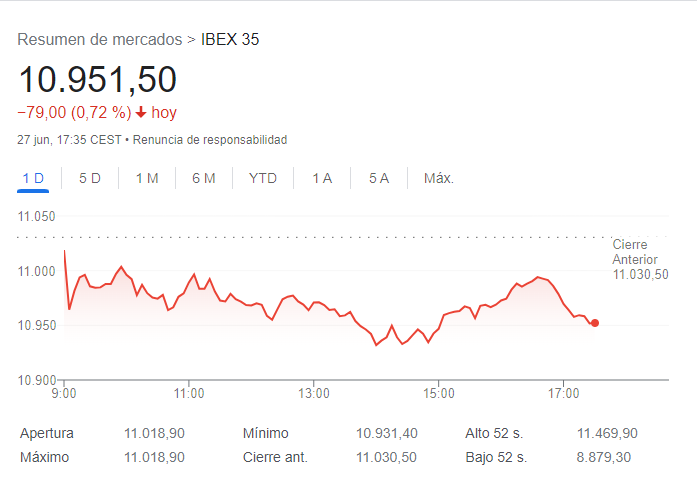Show the 1 M chart range
Viewport: 697px width, 484px height.
point(147,178)
